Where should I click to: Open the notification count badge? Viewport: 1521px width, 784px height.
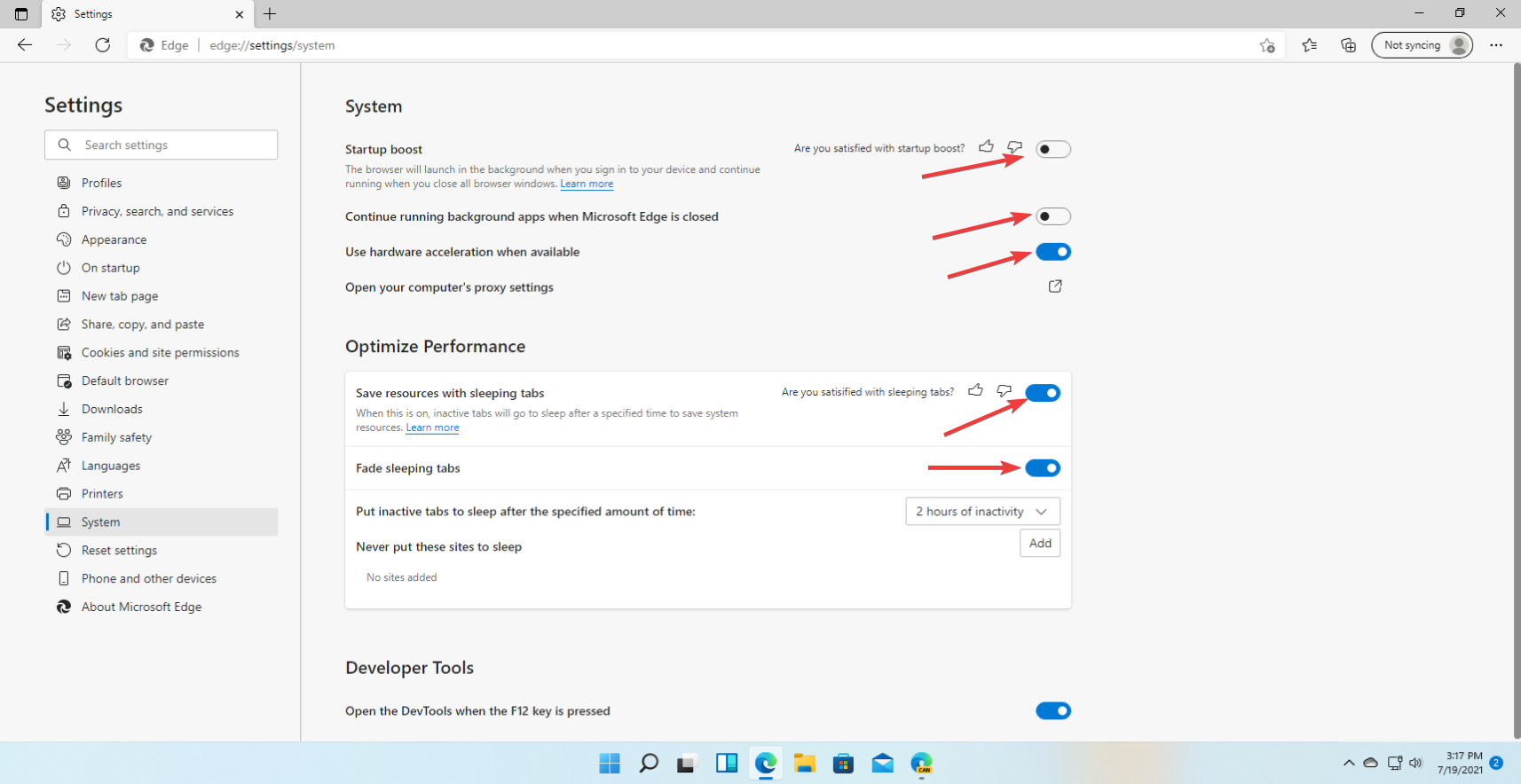tap(1496, 763)
